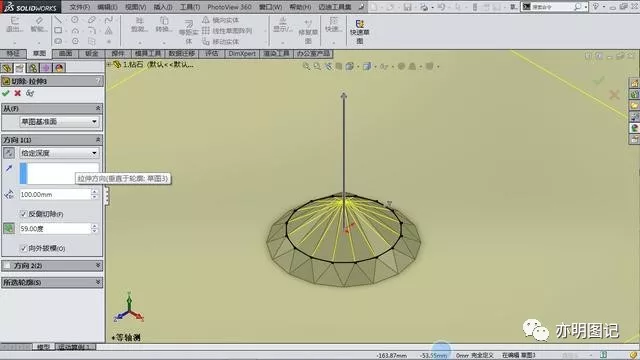Expand the 方向2 section chevron
The height and width of the screenshot is (360, 640).
coord(98,266)
